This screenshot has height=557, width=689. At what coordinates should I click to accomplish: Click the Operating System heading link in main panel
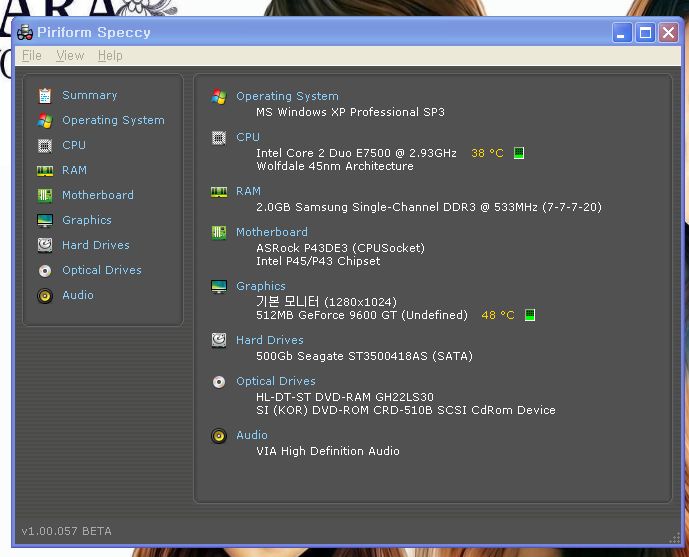pyautogui.click(x=287, y=96)
